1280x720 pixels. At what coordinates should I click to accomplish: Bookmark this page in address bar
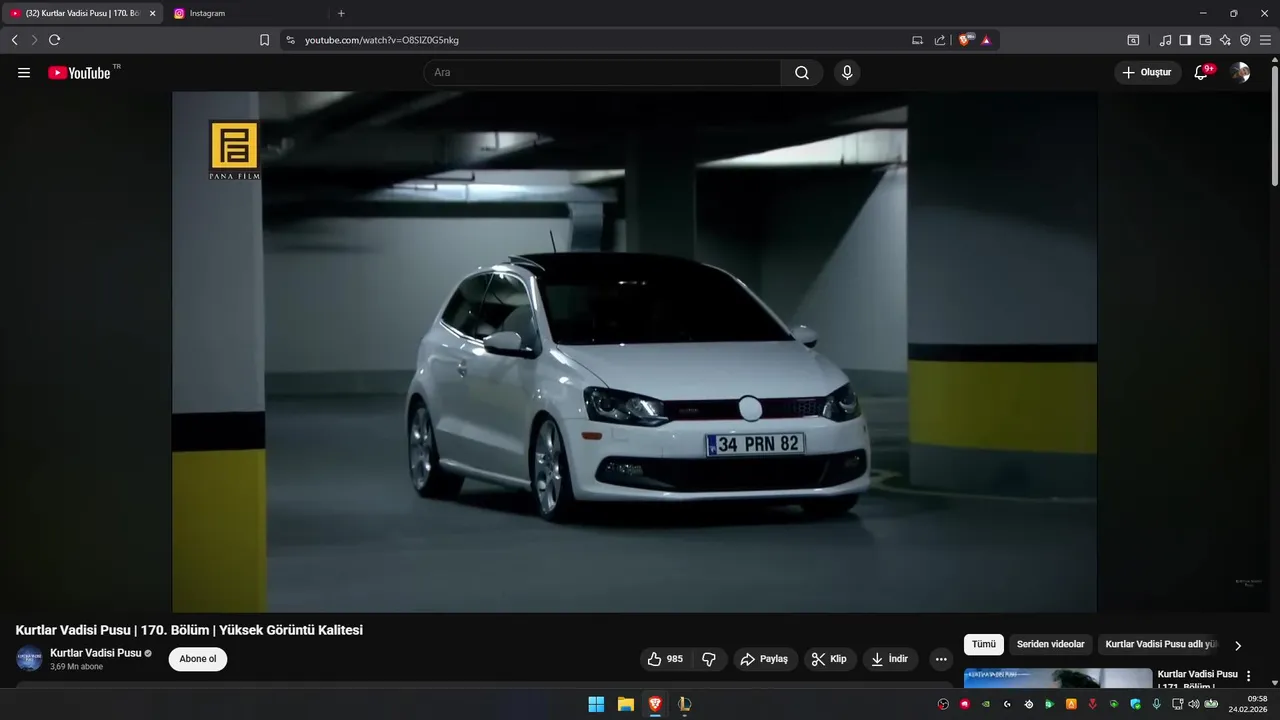[264, 40]
